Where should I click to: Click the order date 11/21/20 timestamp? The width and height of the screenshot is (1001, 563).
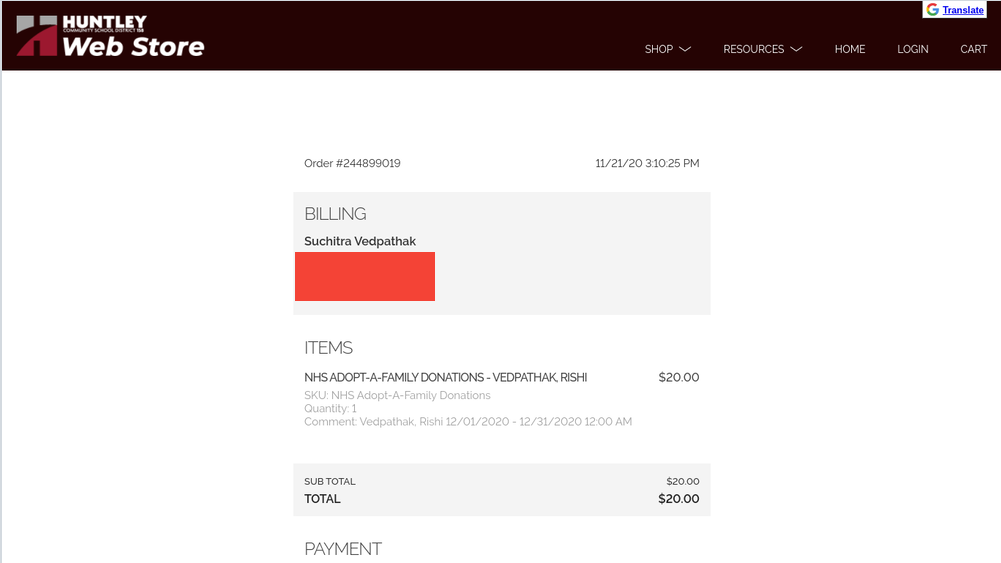(647, 163)
